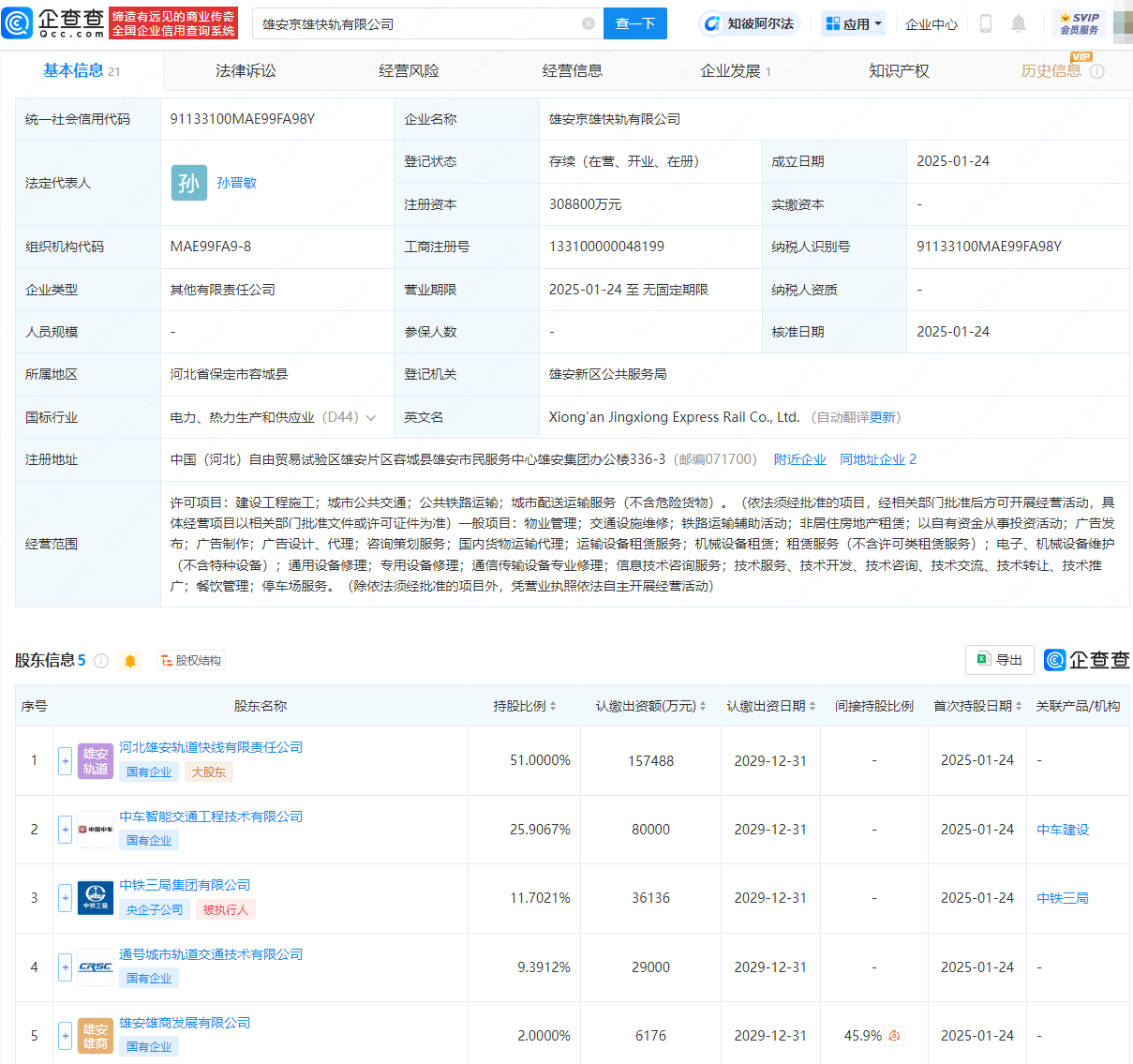
Task: Switch to 基本信息 tab
Action: tap(82, 71)
